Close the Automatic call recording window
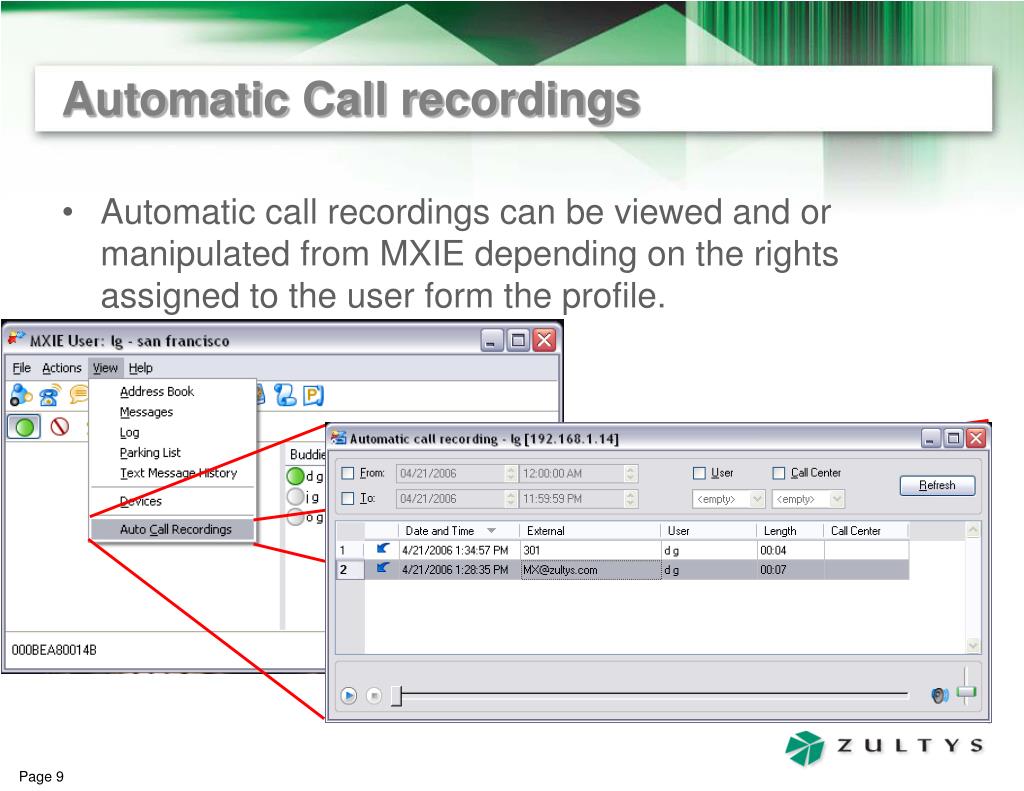Image resolution: width=1024 pixels, height=791 pixels. click(x=976, y=438)
